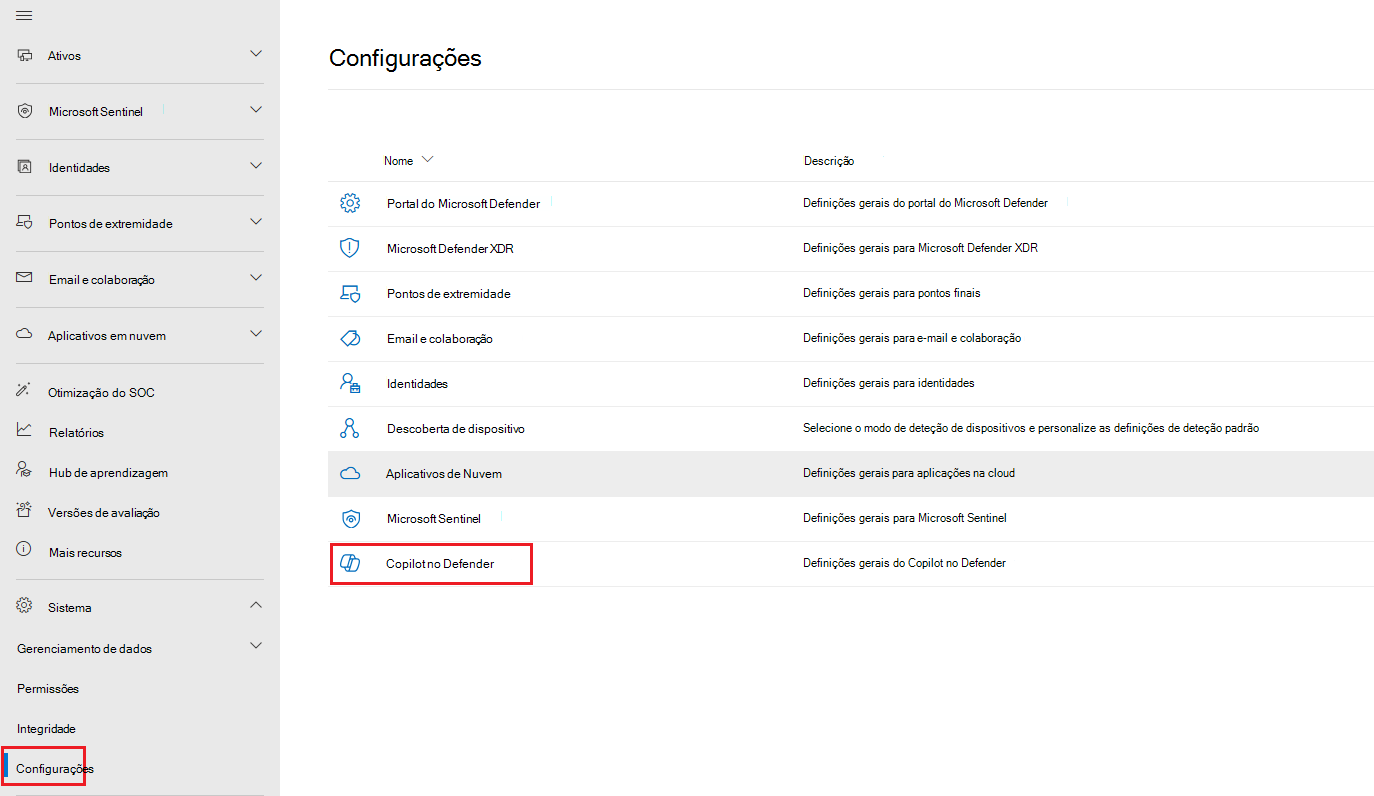Screen dimensions: 1374x796
Task: Sort by the Nome column header
Action: [x=408, y=160]
